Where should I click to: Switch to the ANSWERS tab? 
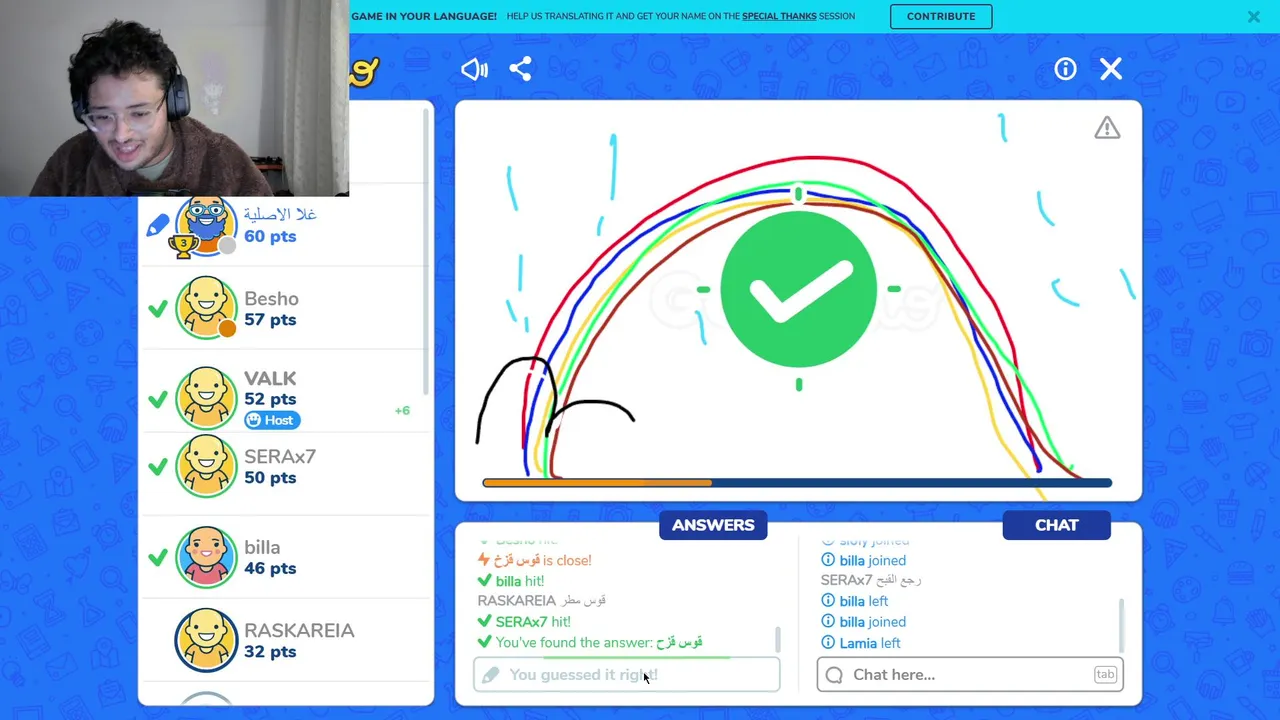pos(713,525)
